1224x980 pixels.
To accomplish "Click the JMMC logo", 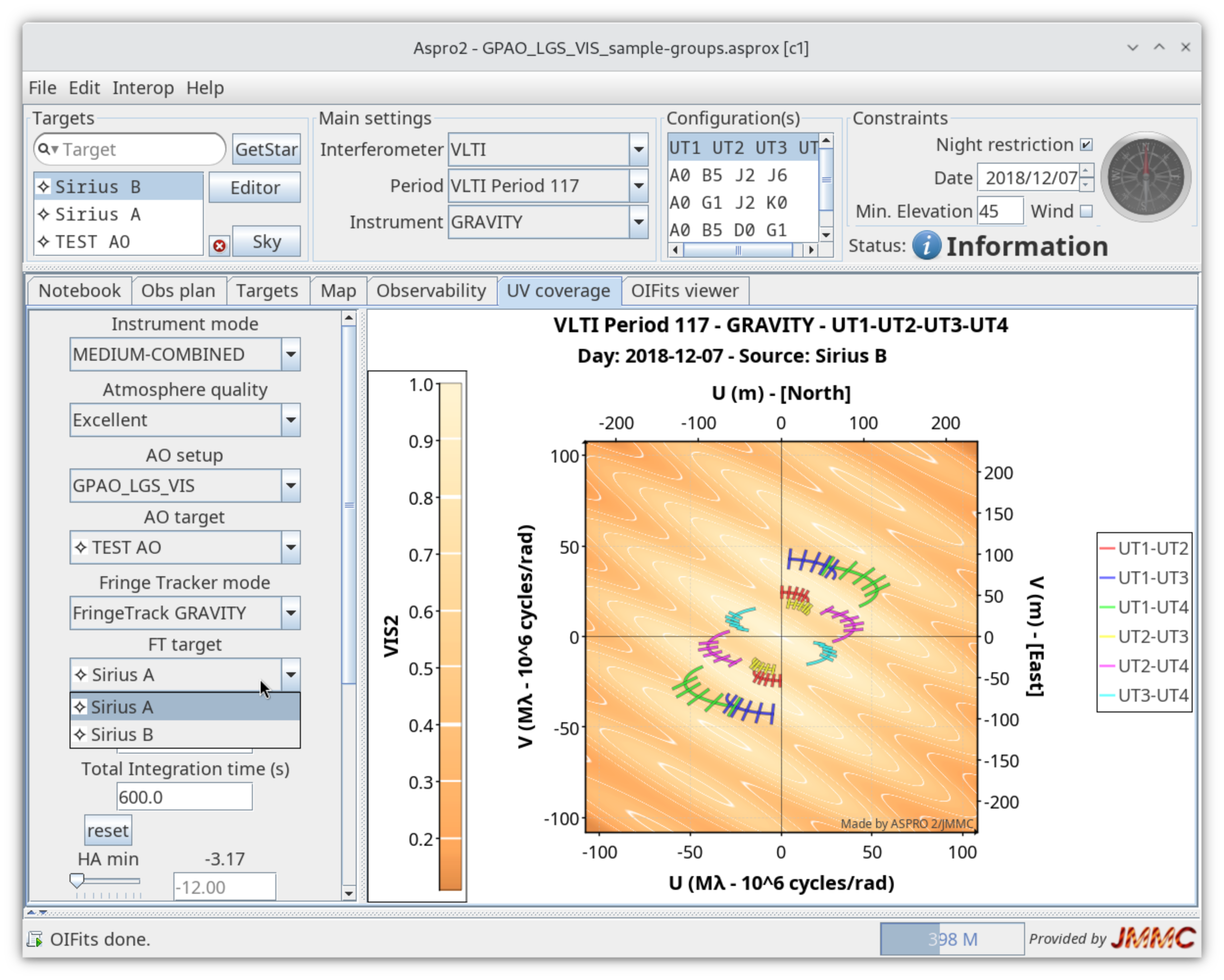I will [1153, 938].
